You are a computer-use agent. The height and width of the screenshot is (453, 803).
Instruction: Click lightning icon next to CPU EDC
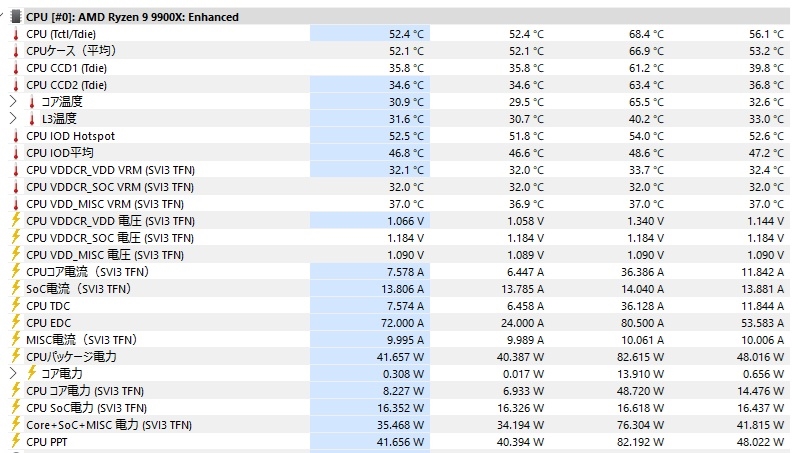pos(15,323)
